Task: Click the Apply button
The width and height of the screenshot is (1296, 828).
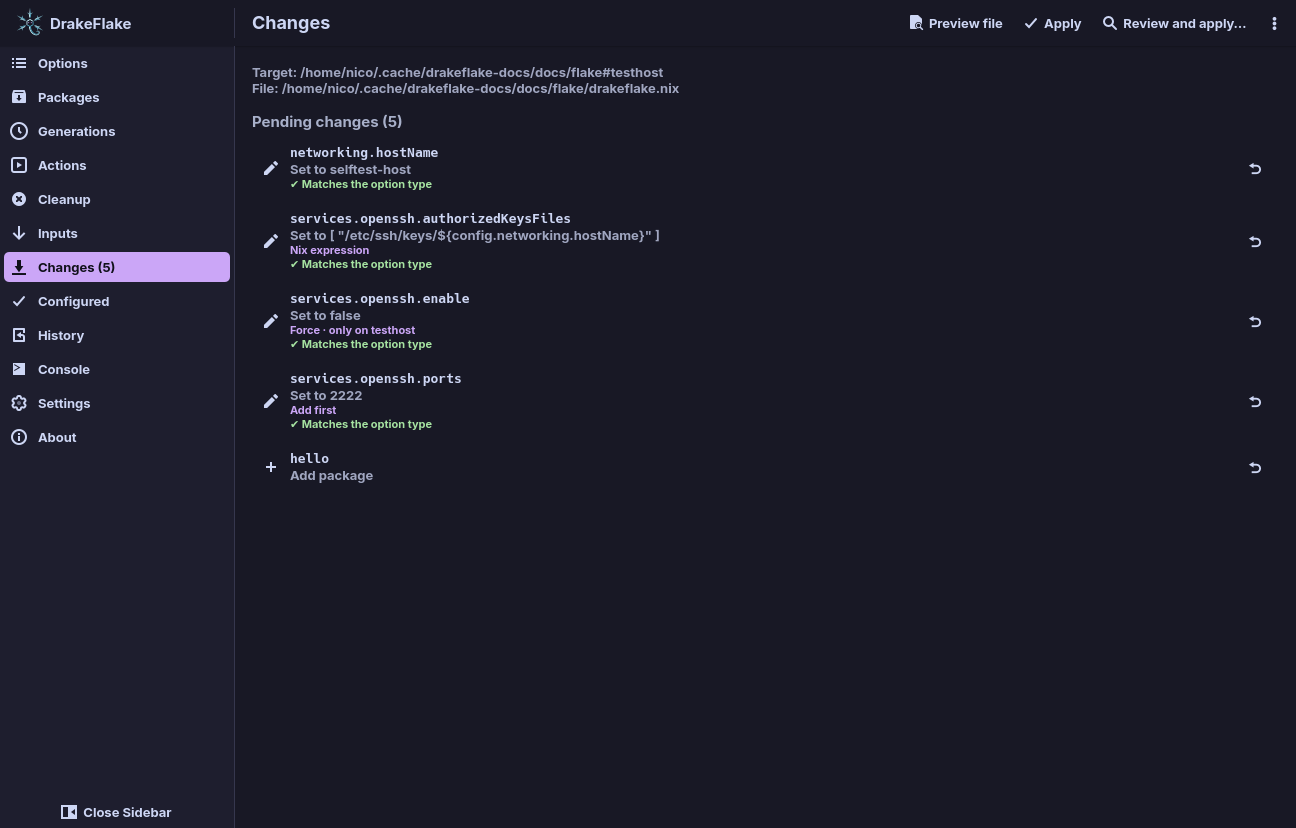Action: (x=1052, y=23)
